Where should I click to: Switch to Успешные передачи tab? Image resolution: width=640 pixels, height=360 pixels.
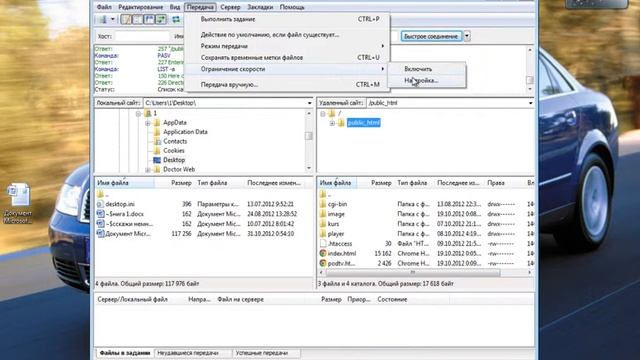click(262, 353)
